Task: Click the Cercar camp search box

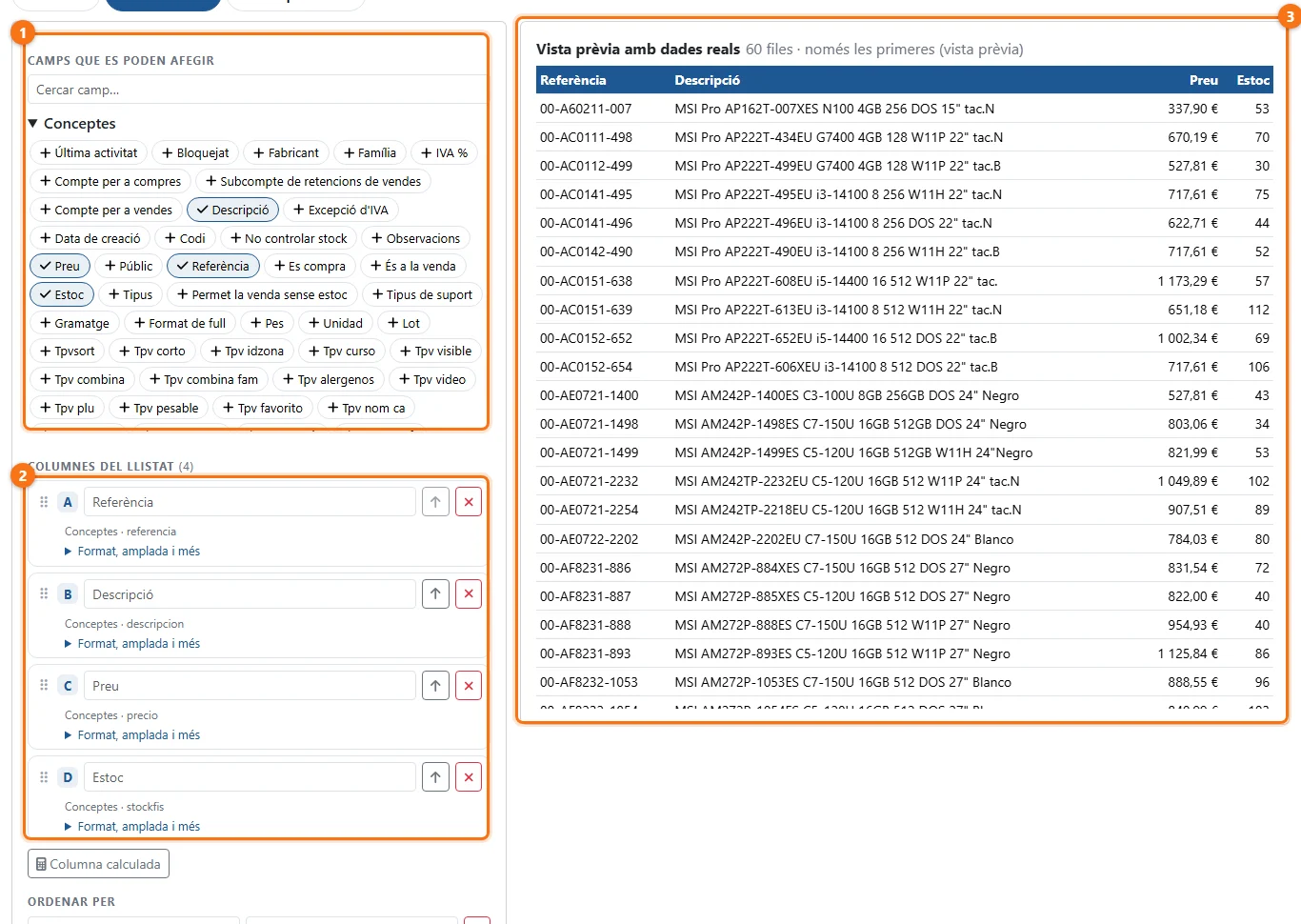Action: pos(257,90)
